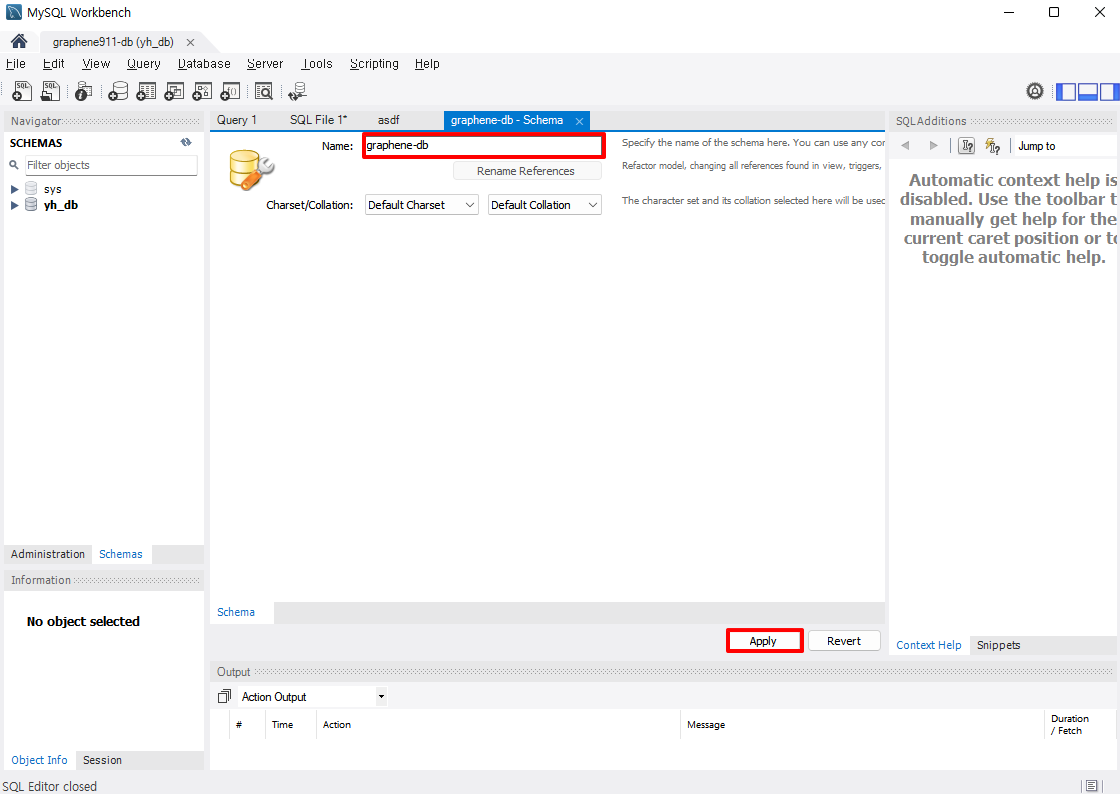The width and height of the screenshot is (1120, 794).
Task: Open the Help menu
Action: [427, 64]
